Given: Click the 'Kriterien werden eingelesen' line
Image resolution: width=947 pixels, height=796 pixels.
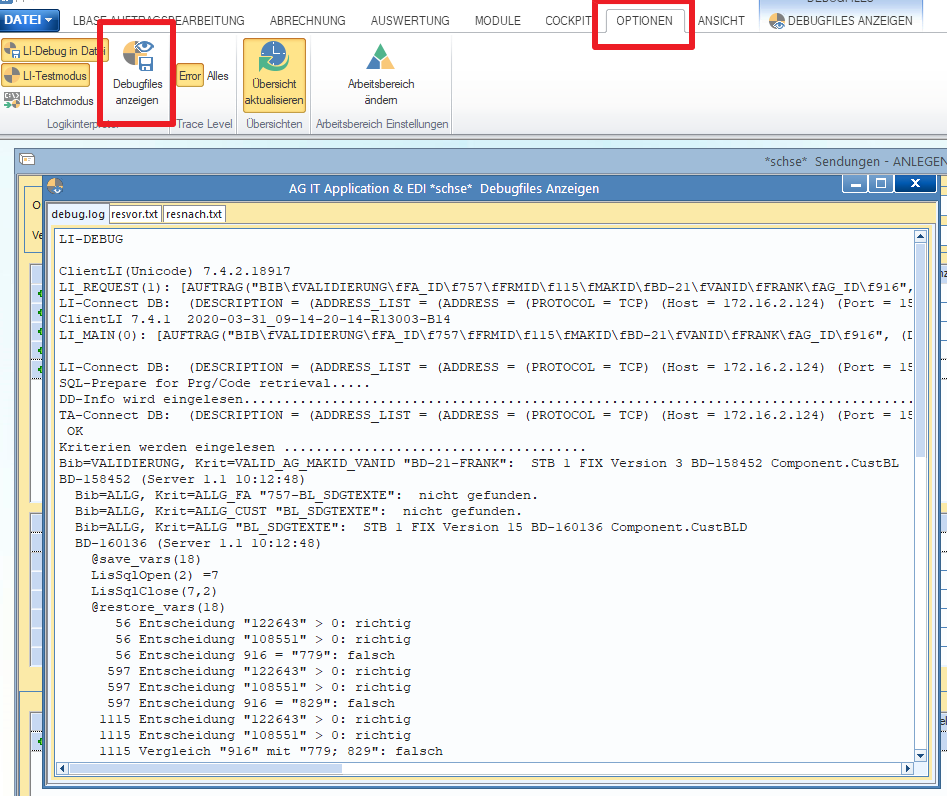Looking at the screenshot, I should pos(322,448).
